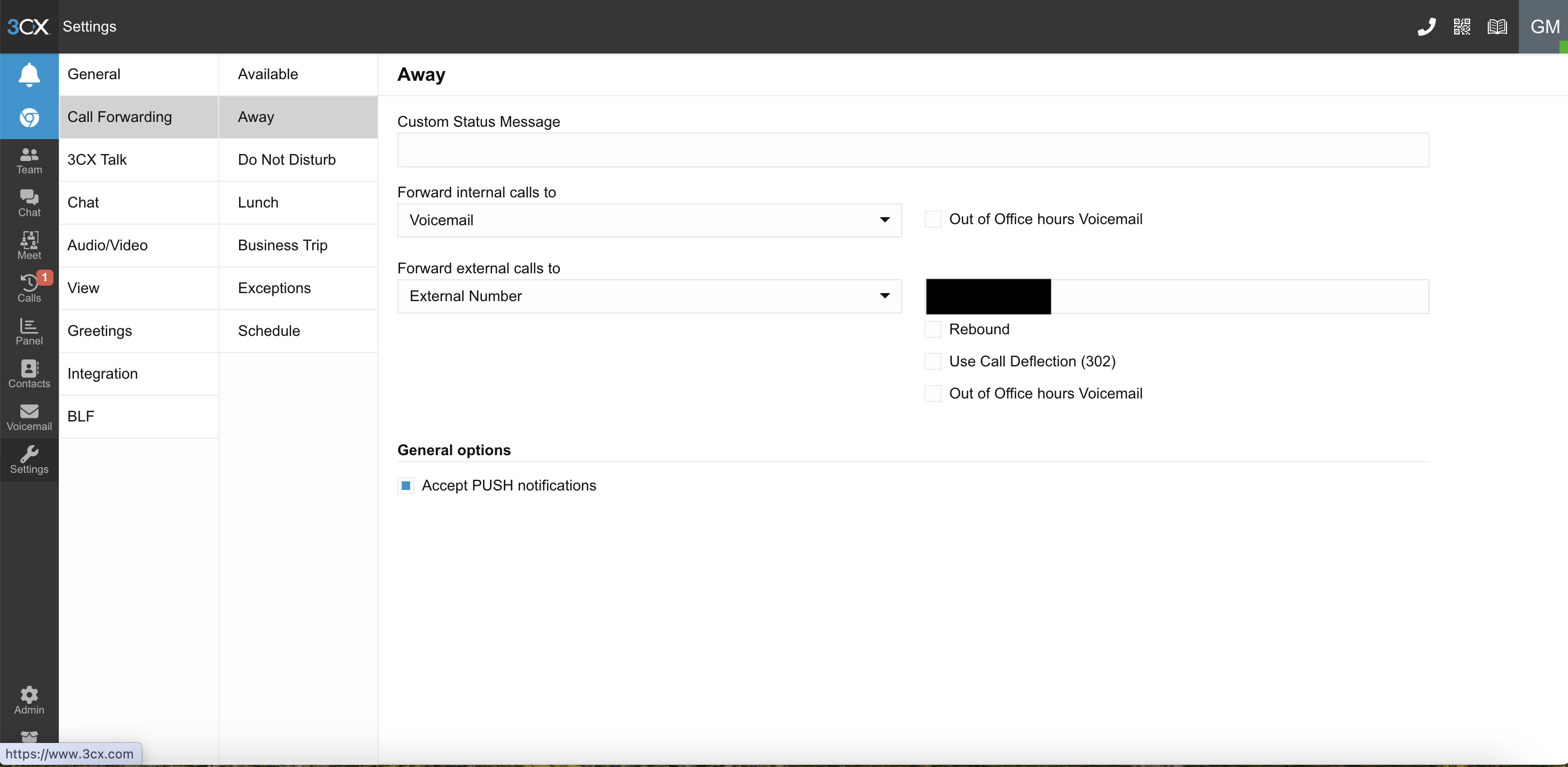Open the Admin gear icon
1568x767 pixels.
[x=29, y=700]
